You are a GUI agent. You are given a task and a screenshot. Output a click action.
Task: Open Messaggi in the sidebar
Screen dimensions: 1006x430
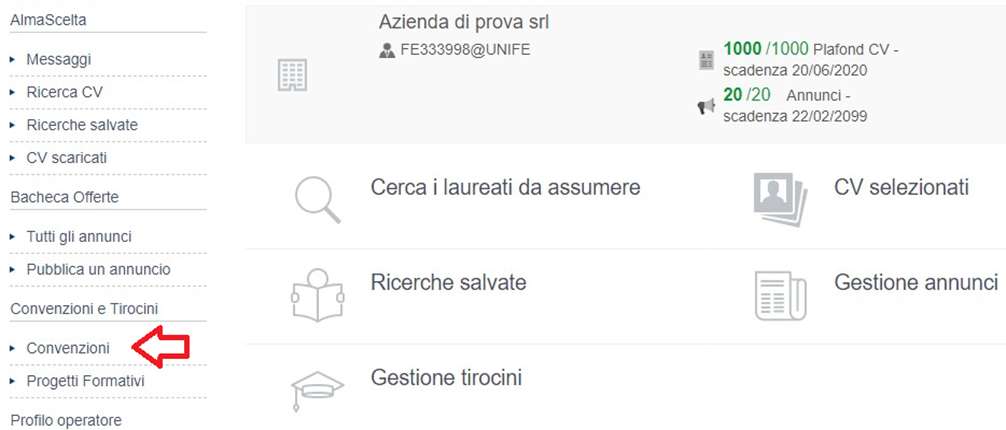pos(59,60)
